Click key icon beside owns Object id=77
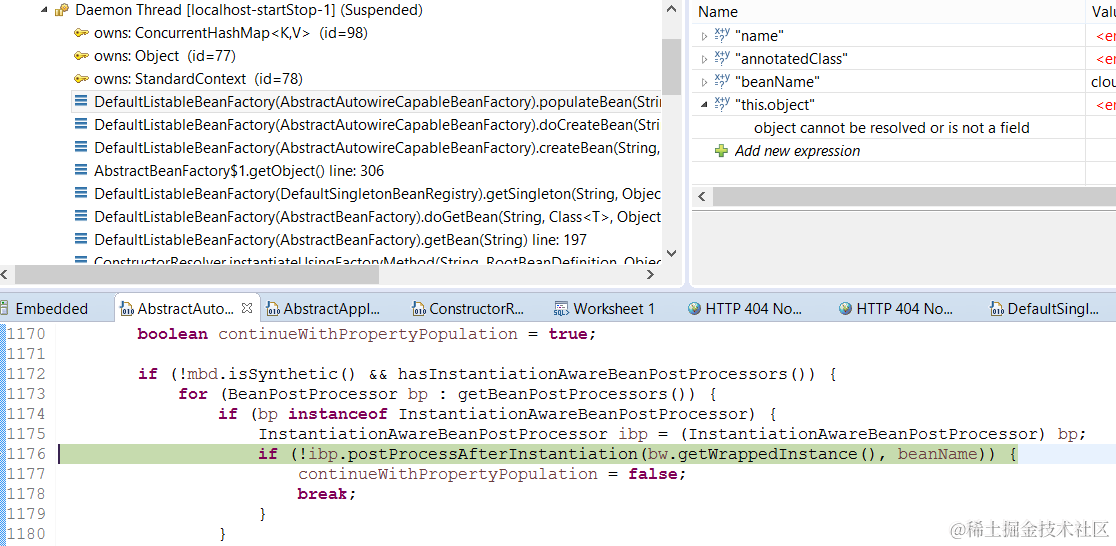Image resolution: width=1116 pixels, height=546 pixels. click(x=81, y=56)
